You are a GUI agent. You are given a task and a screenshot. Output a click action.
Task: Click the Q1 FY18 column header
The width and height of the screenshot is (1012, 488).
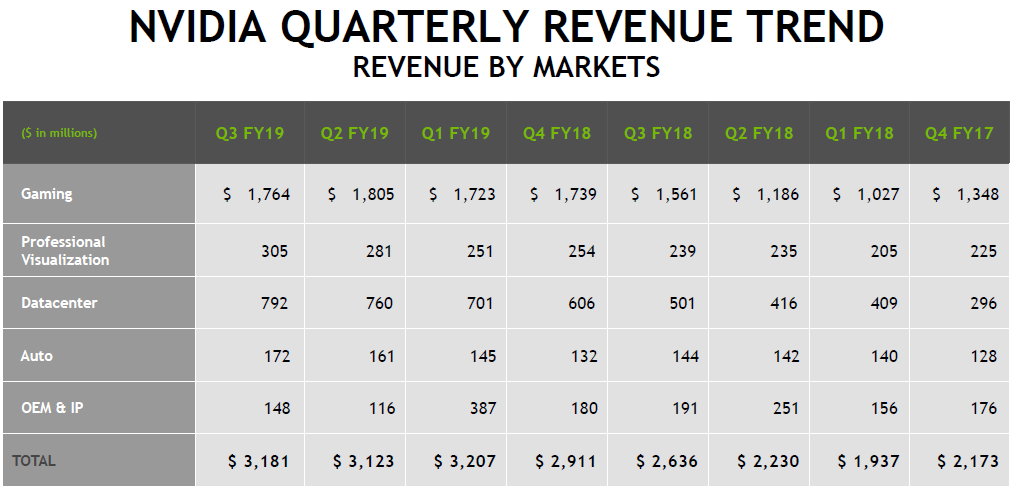[x=860, y=134]
